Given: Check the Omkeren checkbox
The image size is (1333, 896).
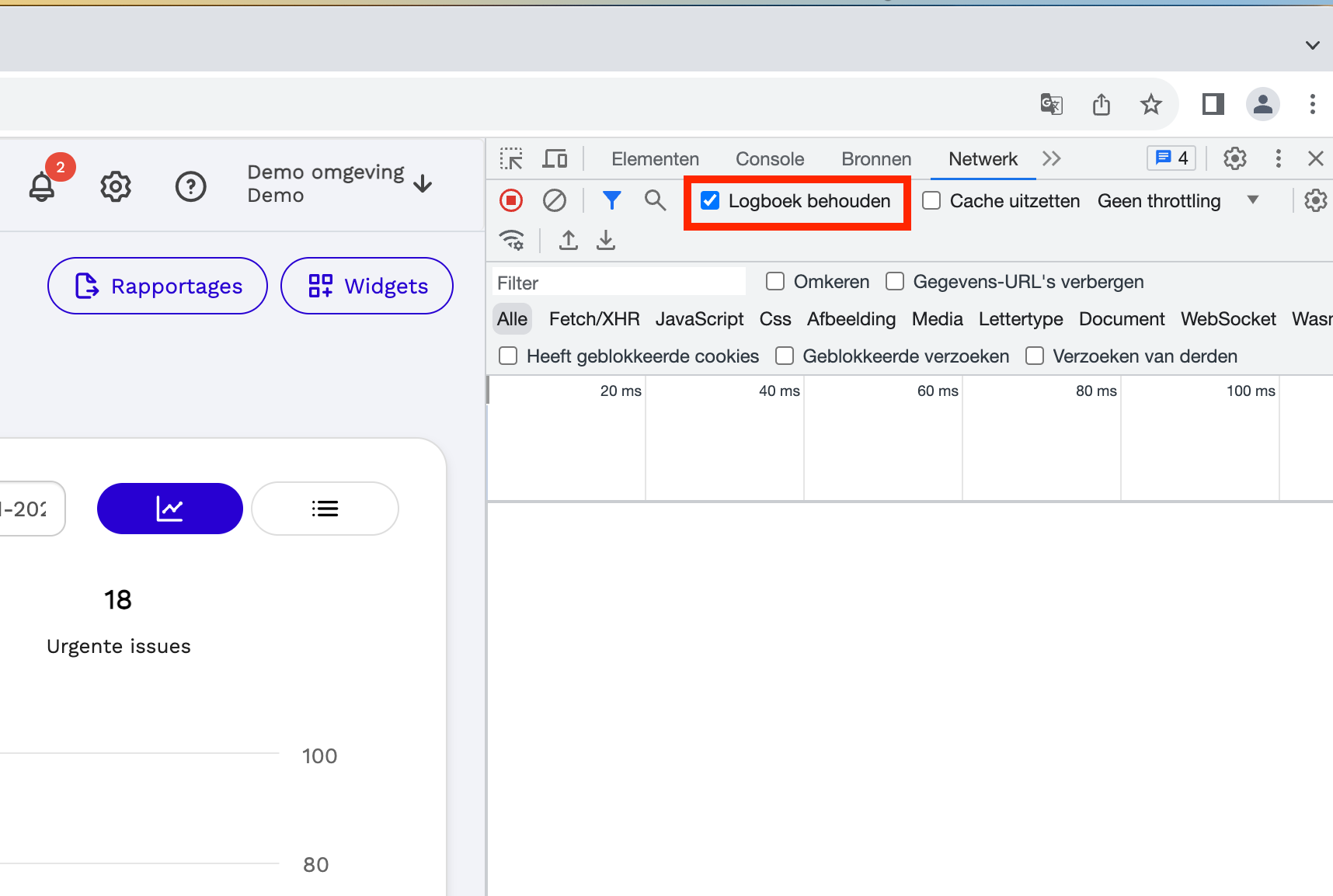Looking at the screenshot, I should point(775,281).
